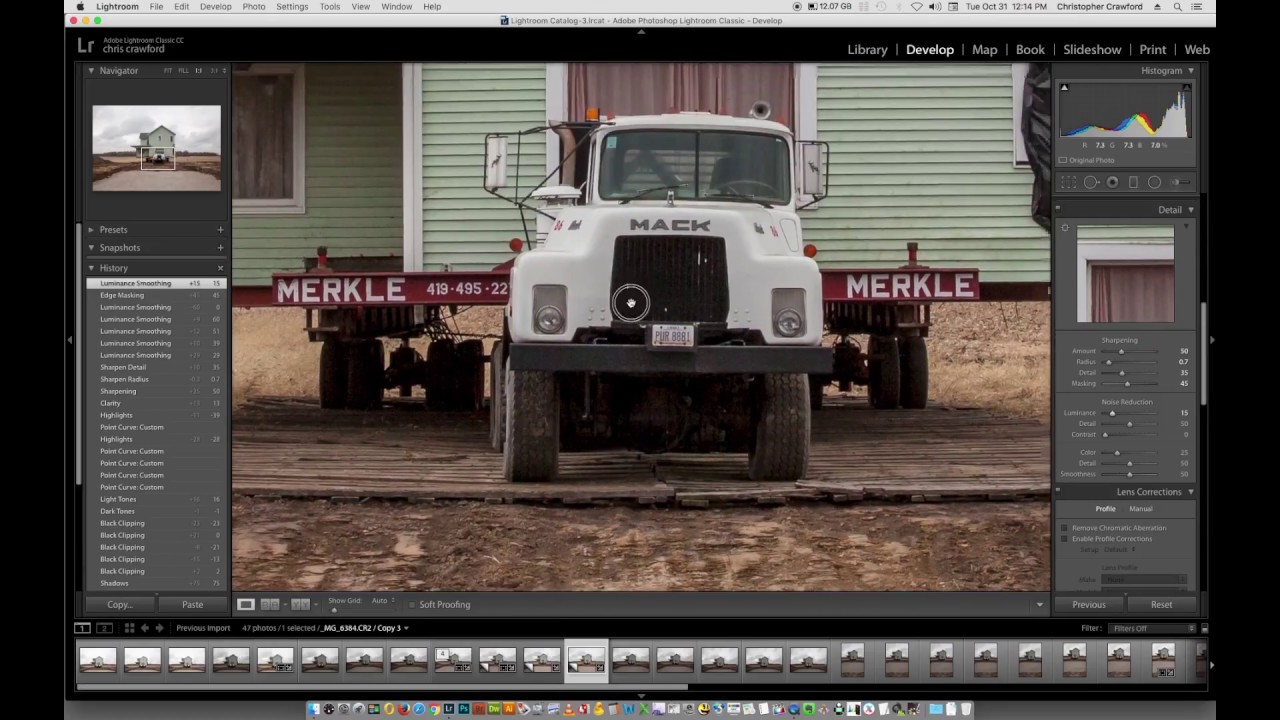Adjust the Sharpening Masking slider

(x=1127, y=383)
